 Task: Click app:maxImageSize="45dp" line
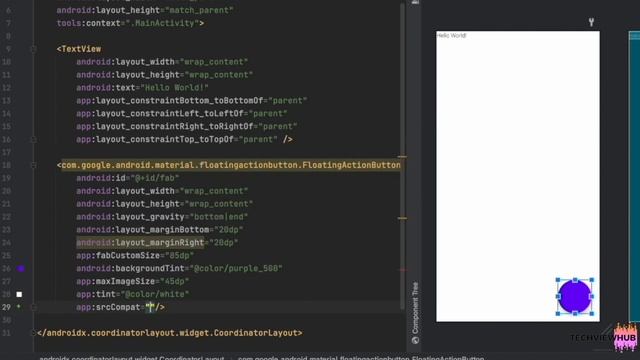(132, 282)
